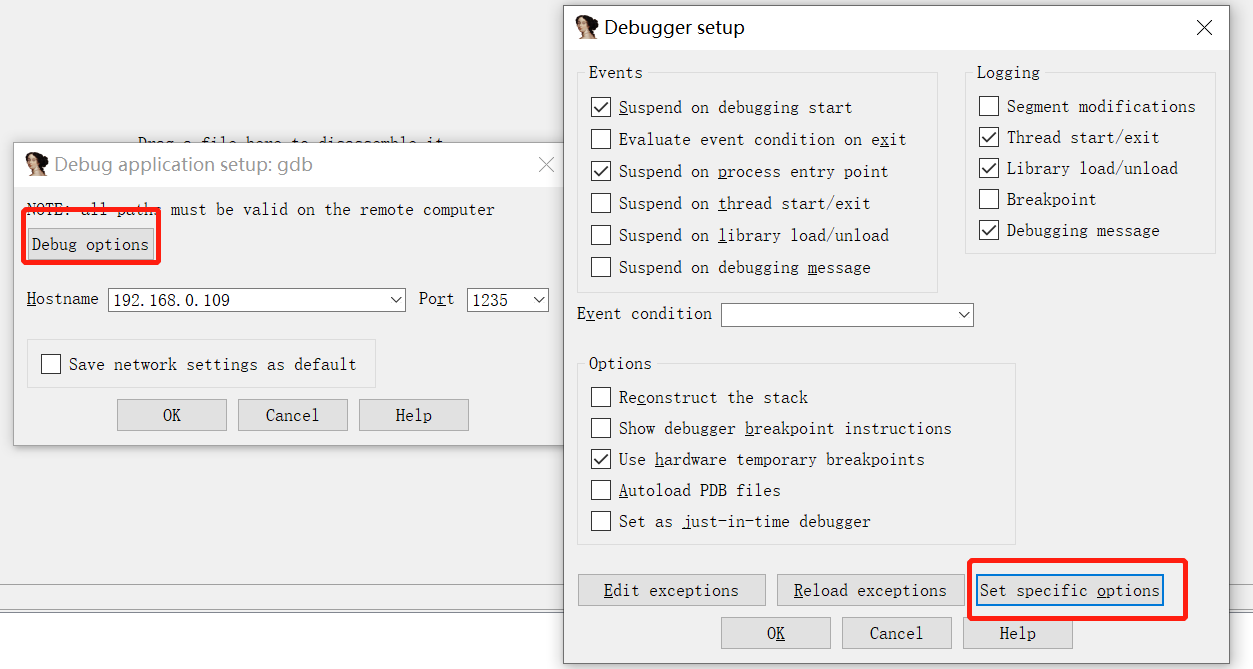Enable Segment modifications logging
This screenshot has height=669, width=1253.
(988, 106)
